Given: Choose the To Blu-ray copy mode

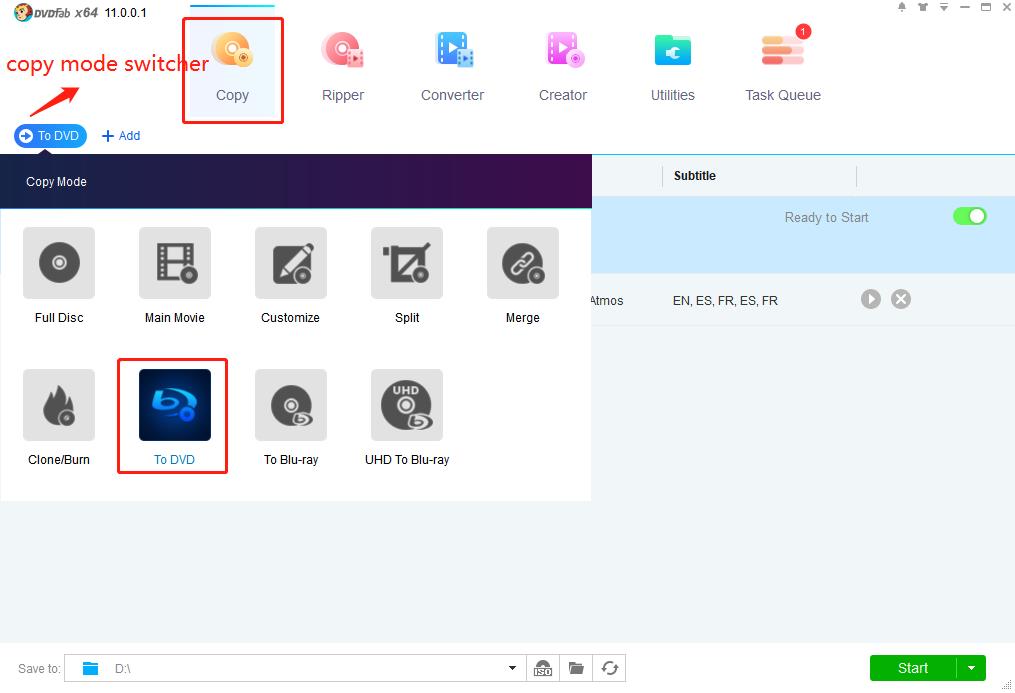Looking at the screenshot, I should [x=290, y=417].
